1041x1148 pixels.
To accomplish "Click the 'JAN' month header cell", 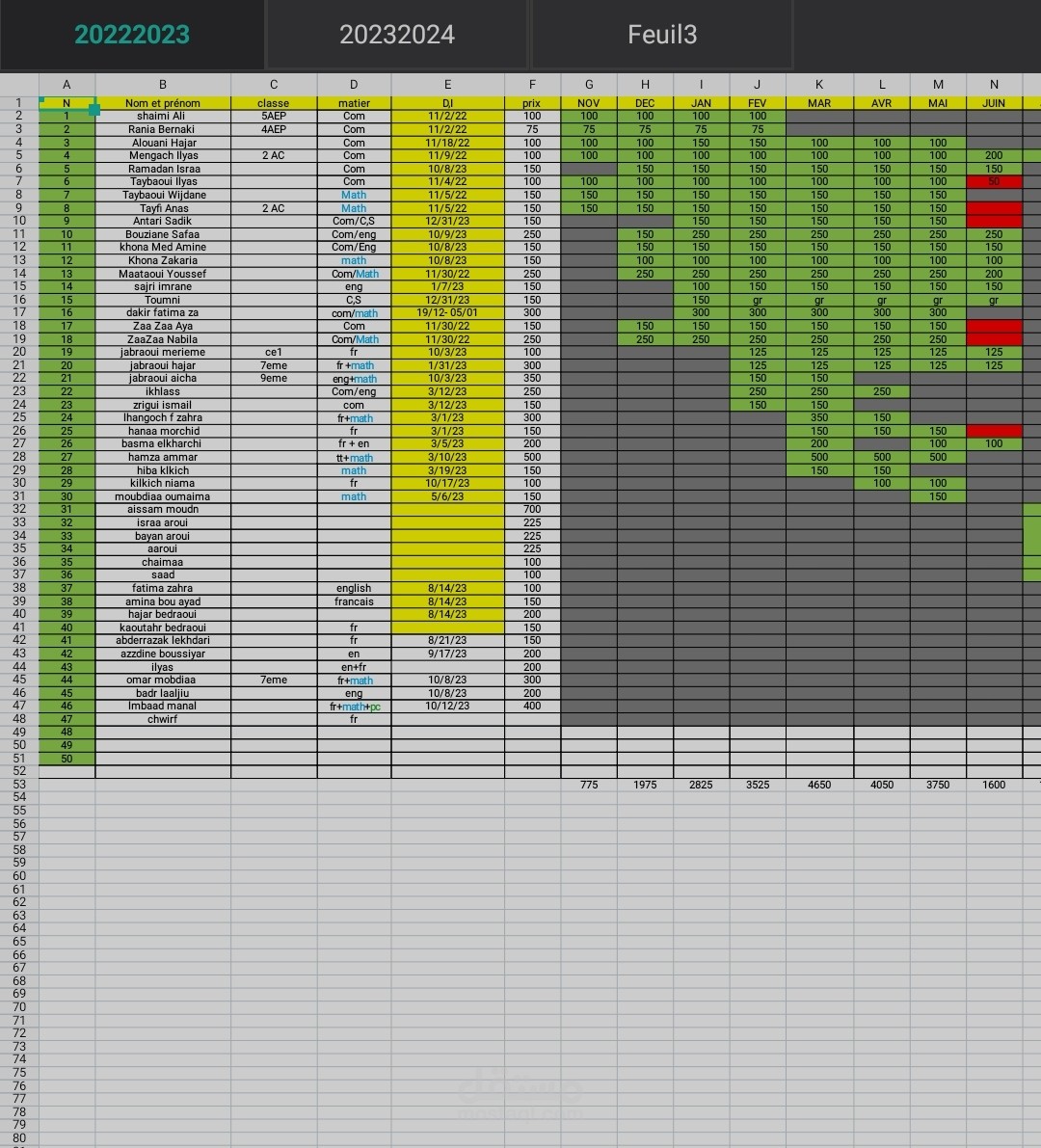I will pyautogui.click(x=701, y=103).
